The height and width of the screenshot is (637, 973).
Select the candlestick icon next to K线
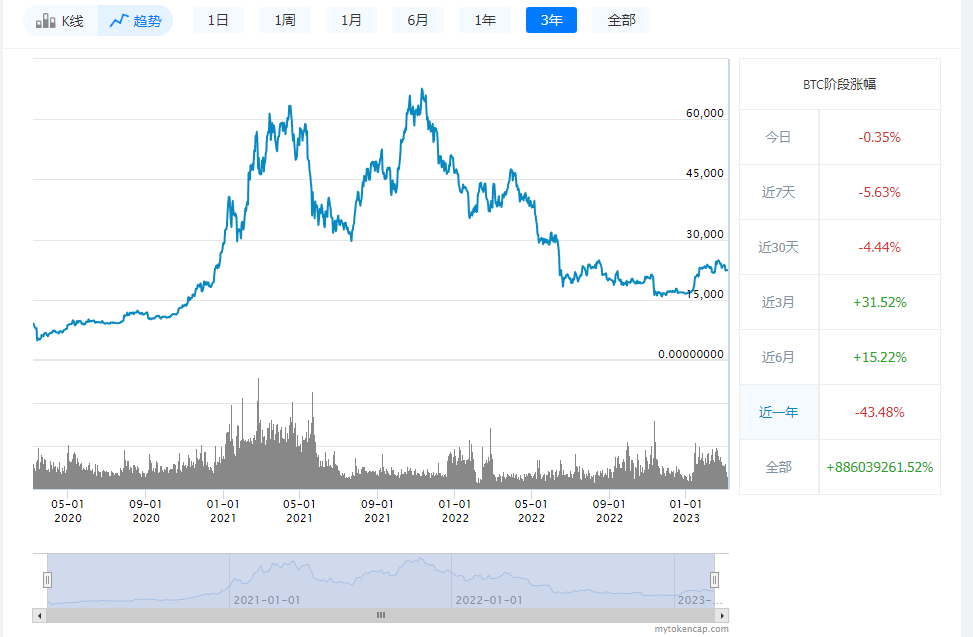click(x=44, y=19)
